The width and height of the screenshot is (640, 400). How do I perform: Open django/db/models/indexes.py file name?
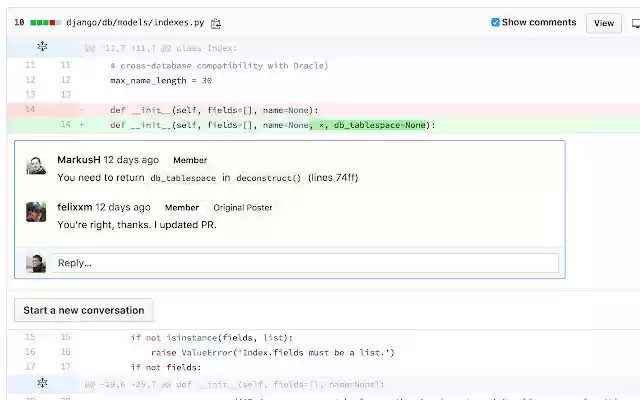[x=135, y=22]
